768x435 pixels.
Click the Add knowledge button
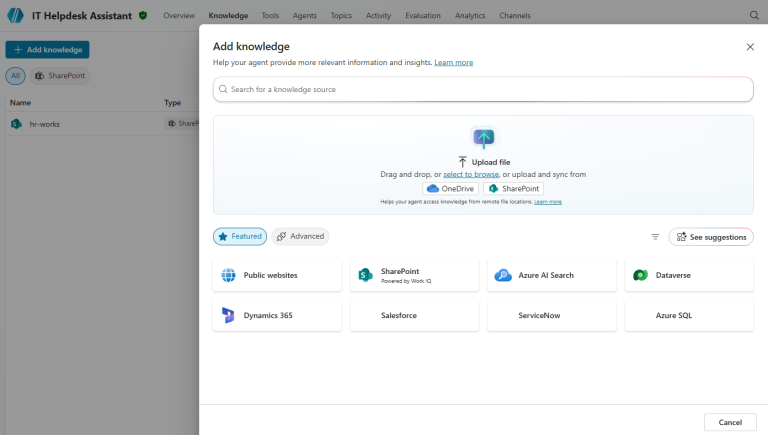click(48, 49)
